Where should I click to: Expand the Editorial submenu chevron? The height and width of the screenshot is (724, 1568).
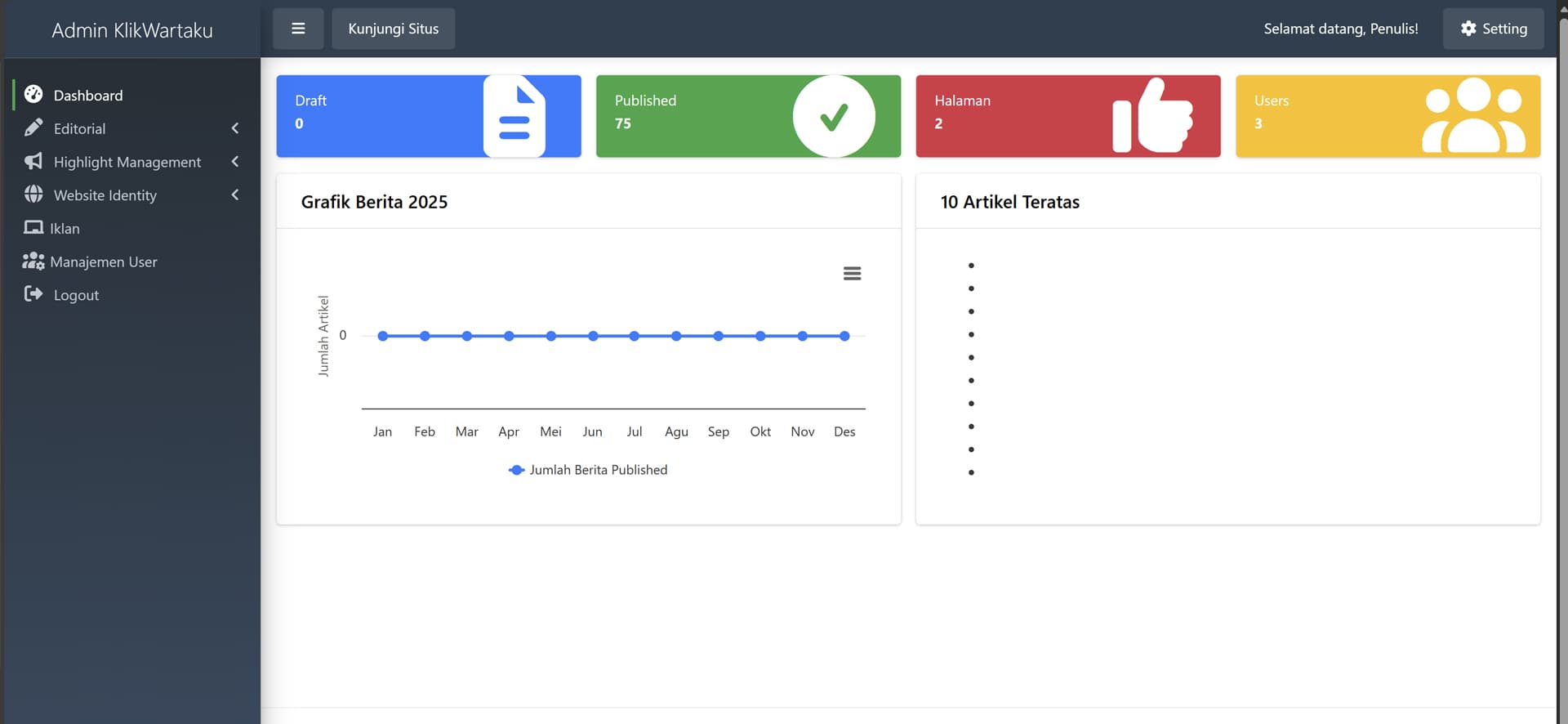(235, 128)
